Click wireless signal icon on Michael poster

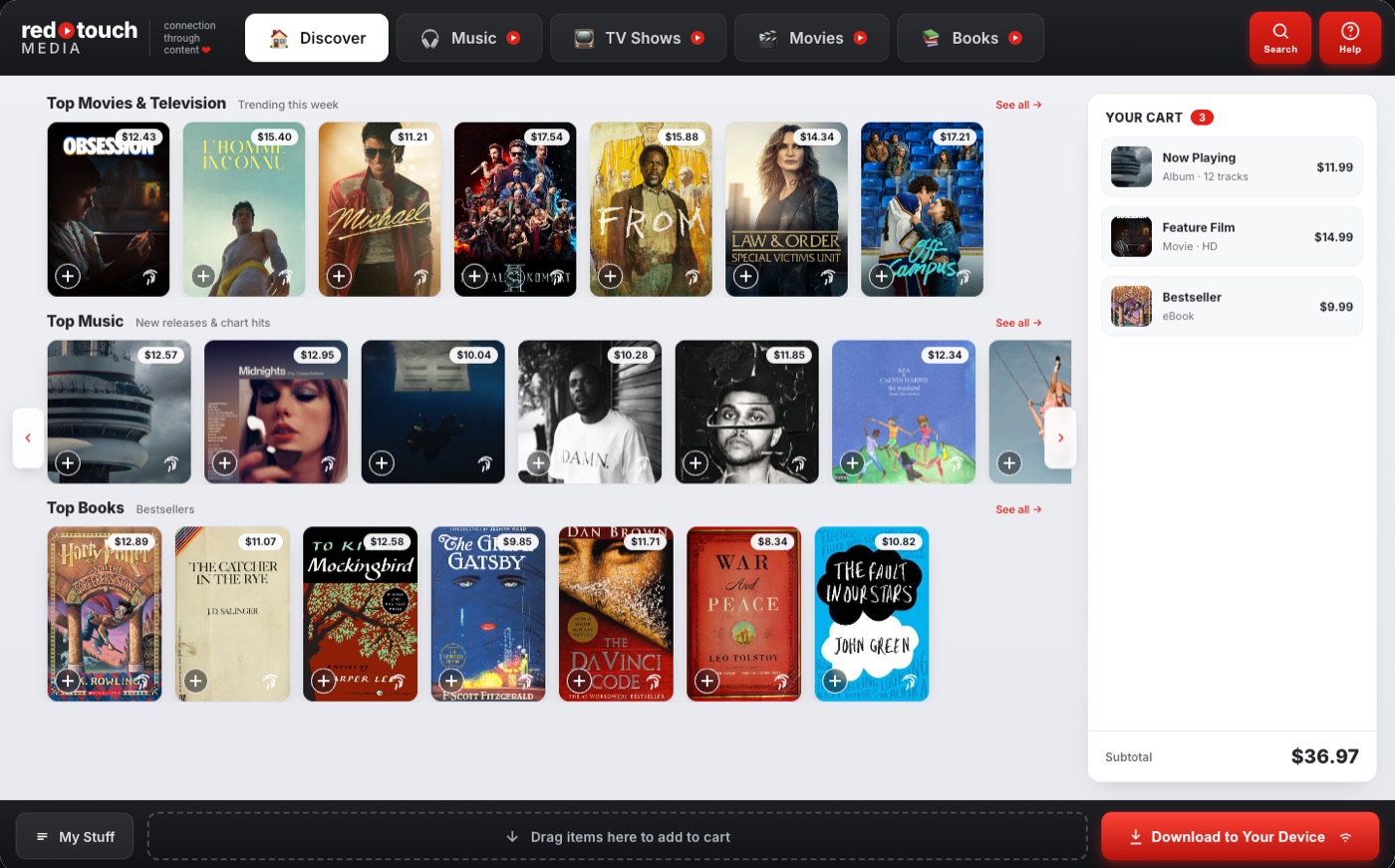421,277
